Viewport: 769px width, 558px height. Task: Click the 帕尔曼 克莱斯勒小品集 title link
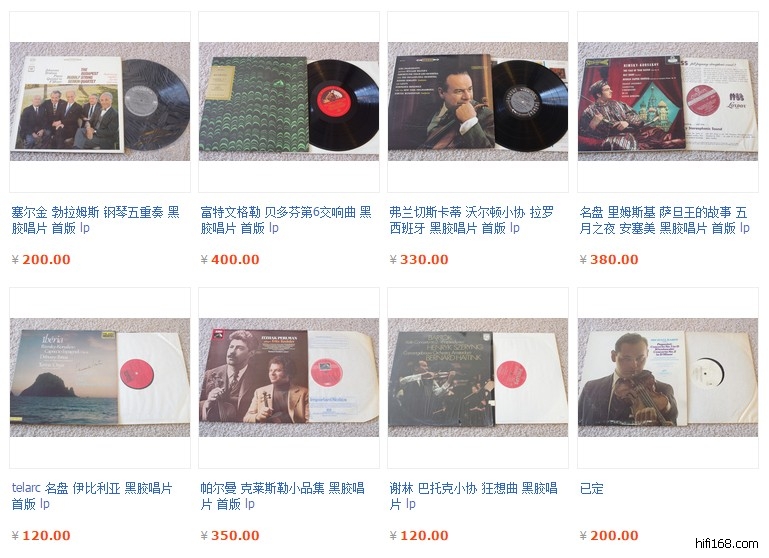282,496
